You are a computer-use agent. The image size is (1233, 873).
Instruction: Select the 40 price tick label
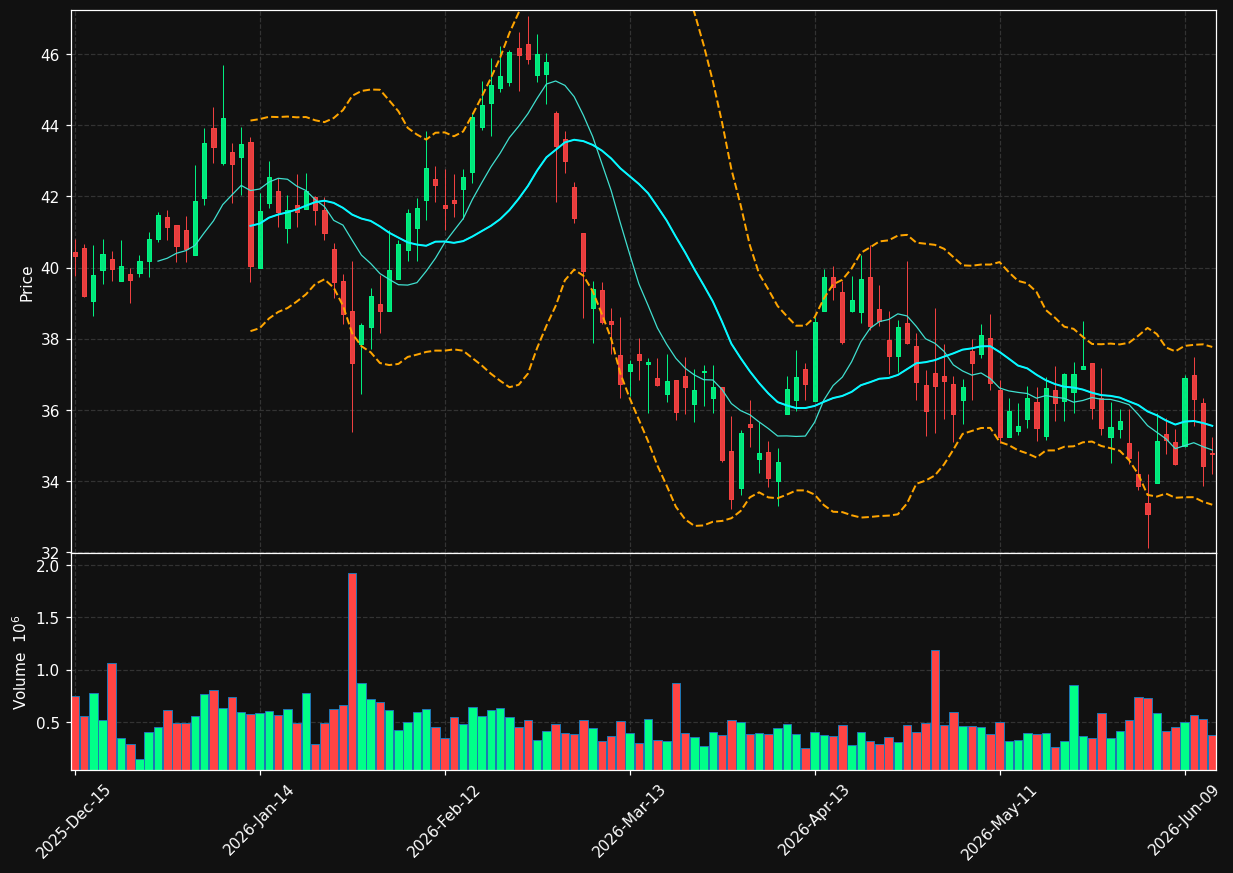49,269
